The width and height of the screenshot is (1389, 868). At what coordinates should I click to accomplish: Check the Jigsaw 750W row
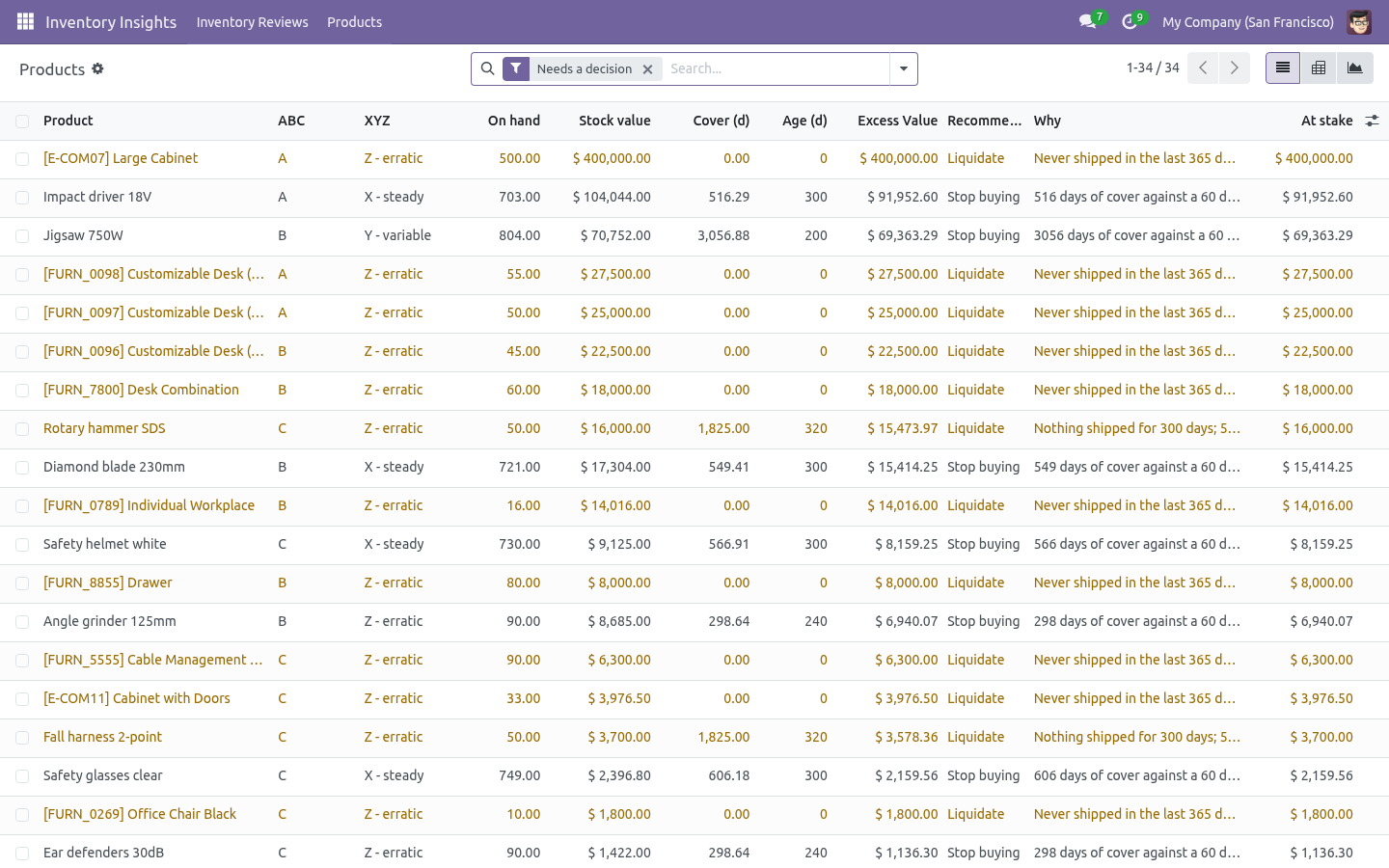(22, 236)
